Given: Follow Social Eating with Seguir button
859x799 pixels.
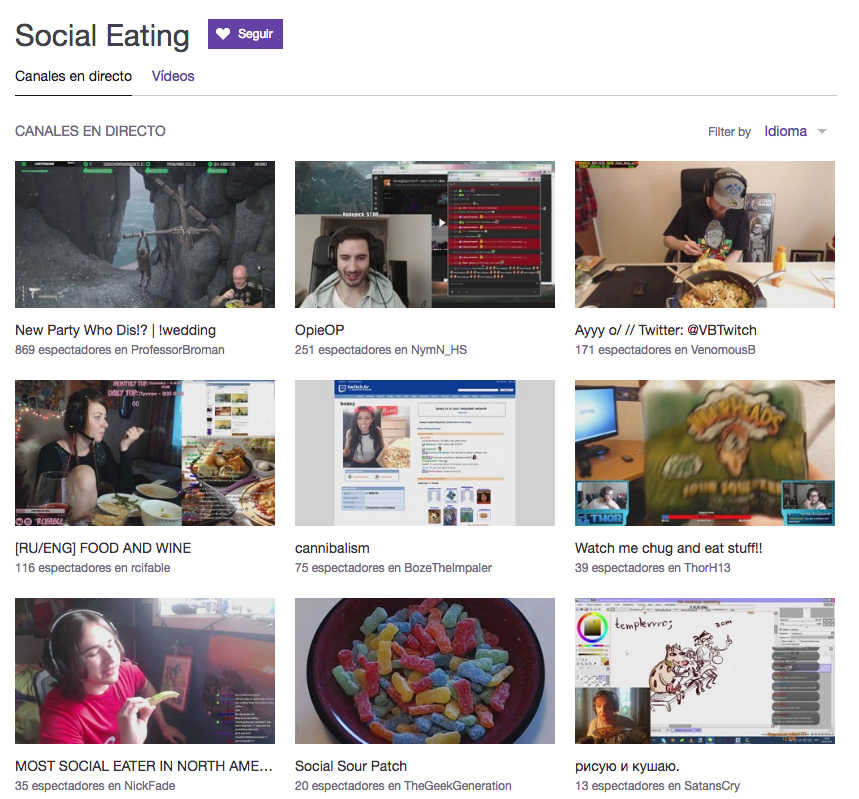Looking at the screenshot, I should pyautogui.click(x=245, y=34).
